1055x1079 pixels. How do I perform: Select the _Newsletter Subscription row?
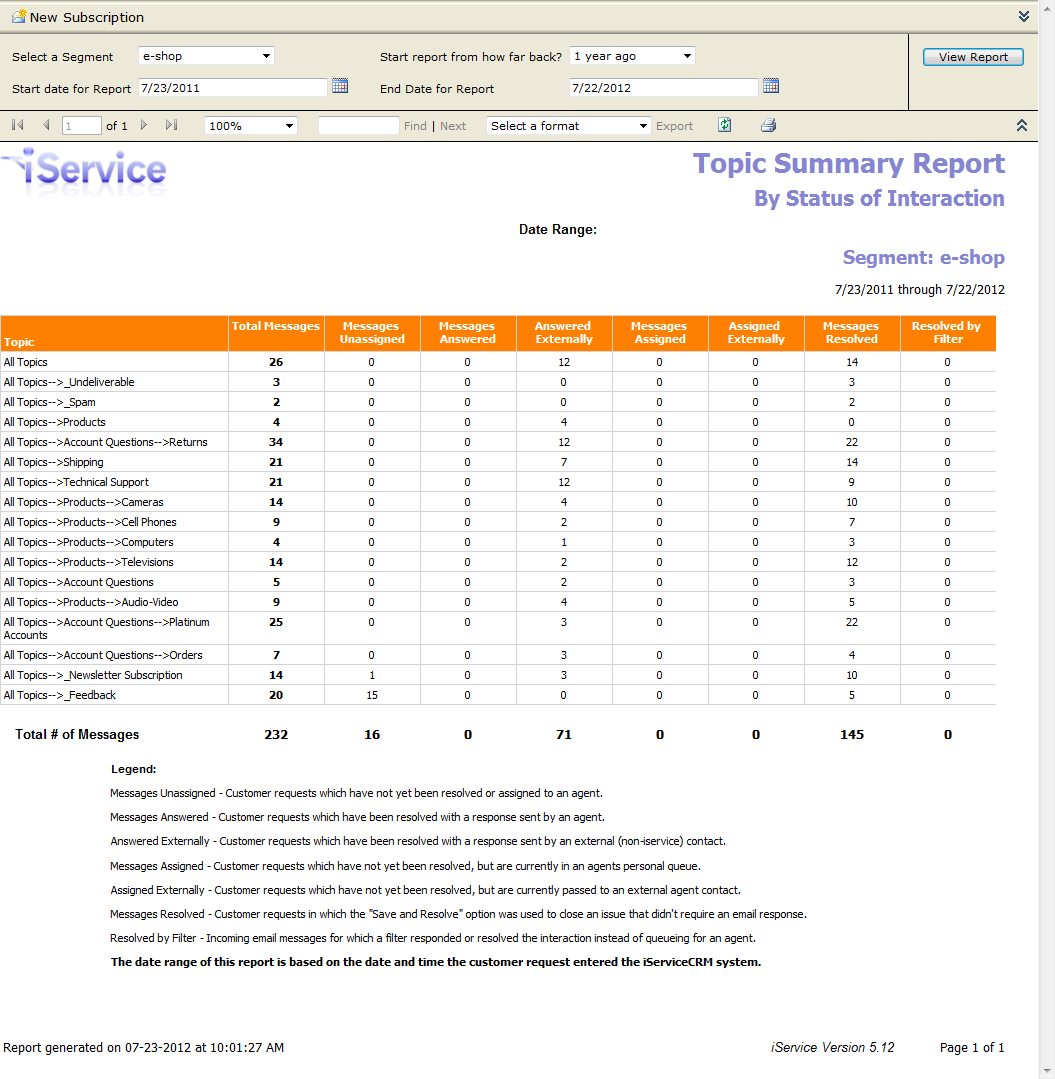[498, 675]
